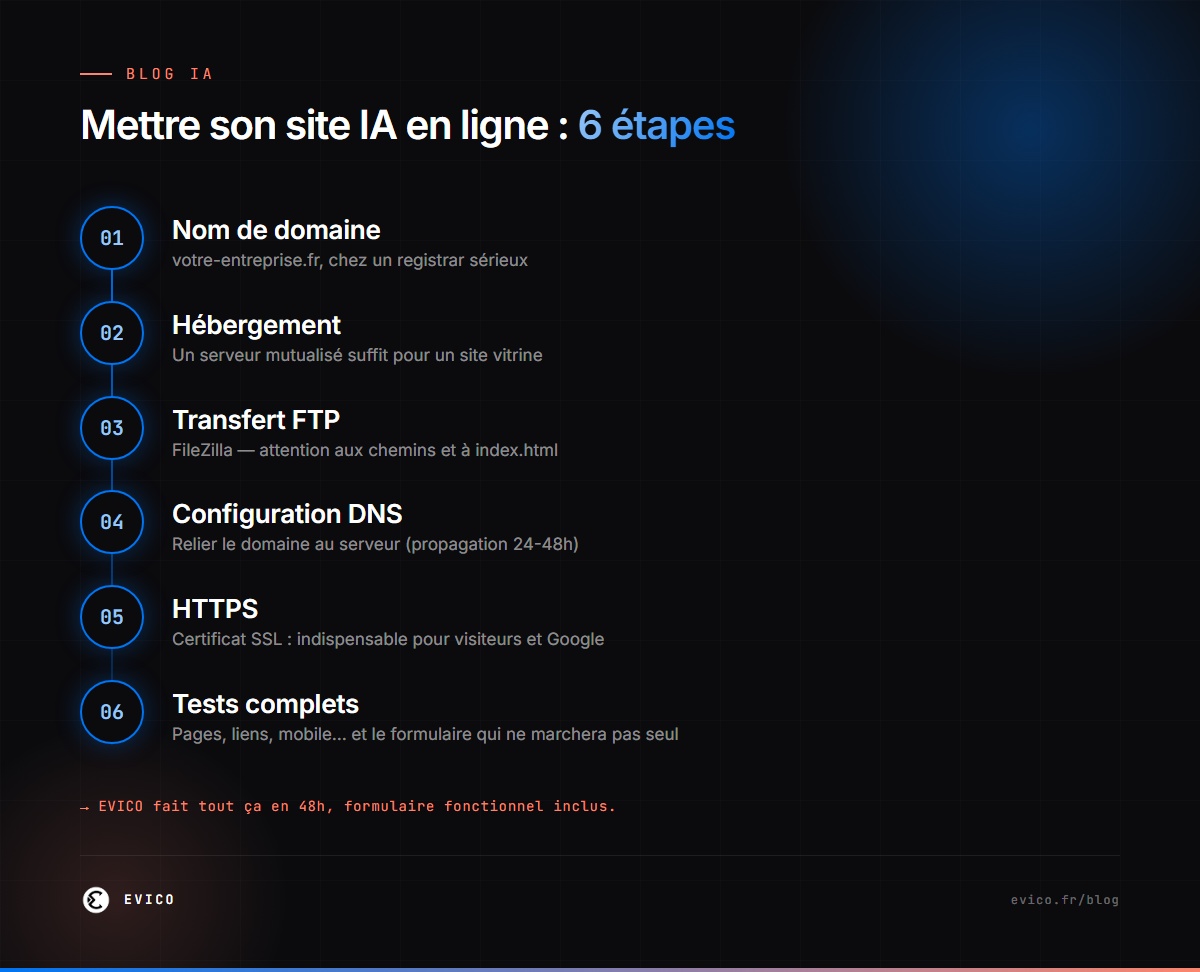Click the "Nom de domaine" heading
Image resolution: width=1200 pixels, height=972 pixels.
click(276, 230)
